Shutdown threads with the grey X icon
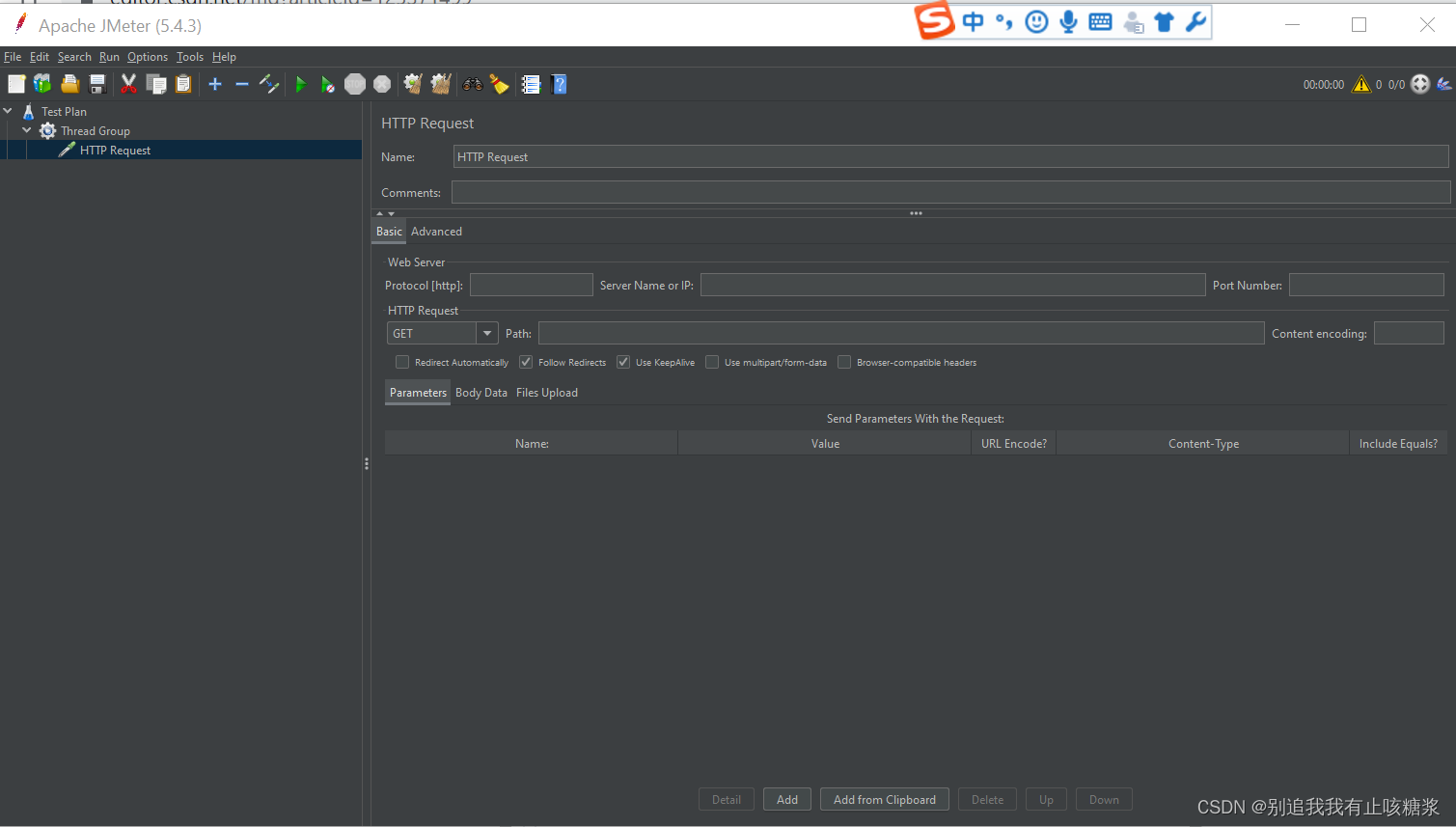This screenshot has width=1456, height=827. pyautogui.click(x=382, y=85)
